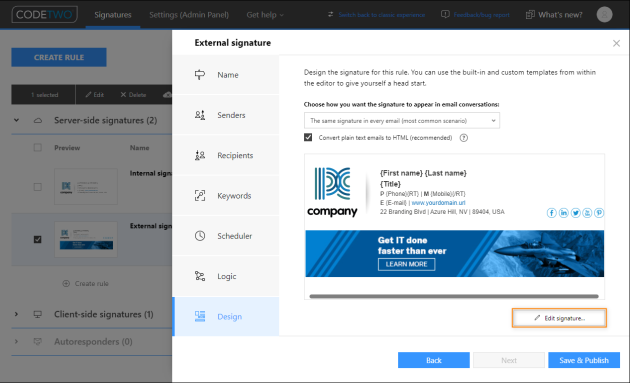Click the company logo in signature preview
Screen dimensions: 630x383
332,192
